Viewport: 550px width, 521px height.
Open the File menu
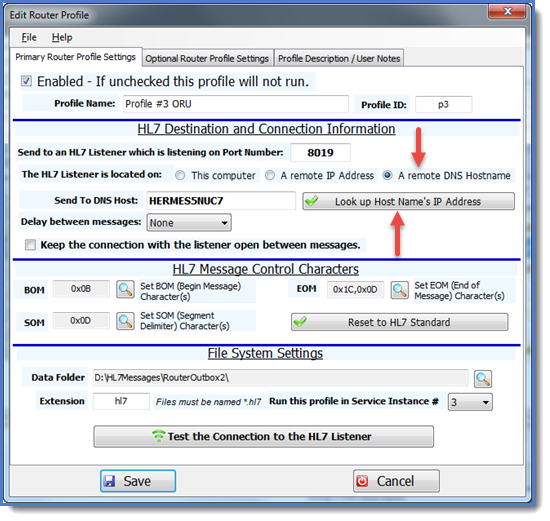[29, 37]
